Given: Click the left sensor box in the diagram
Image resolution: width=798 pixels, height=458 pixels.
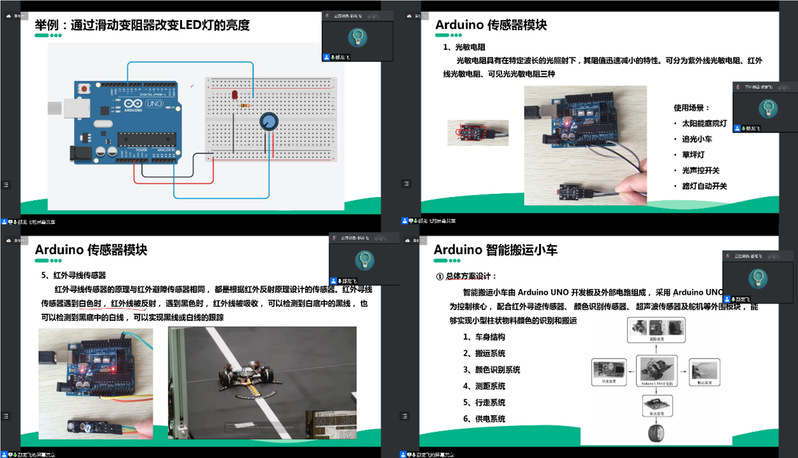Looking at the screenshot, I should [x=609, y=372].
